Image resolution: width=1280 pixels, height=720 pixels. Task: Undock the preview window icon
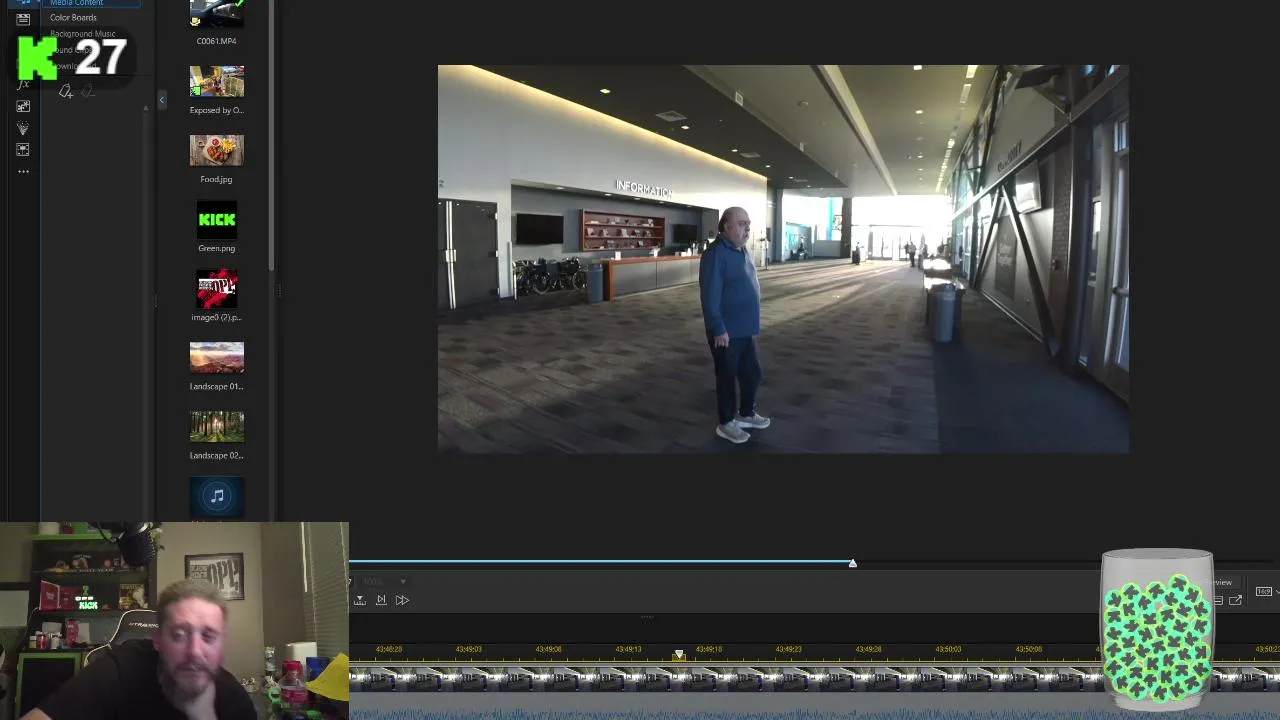(x=1236, y=600)
